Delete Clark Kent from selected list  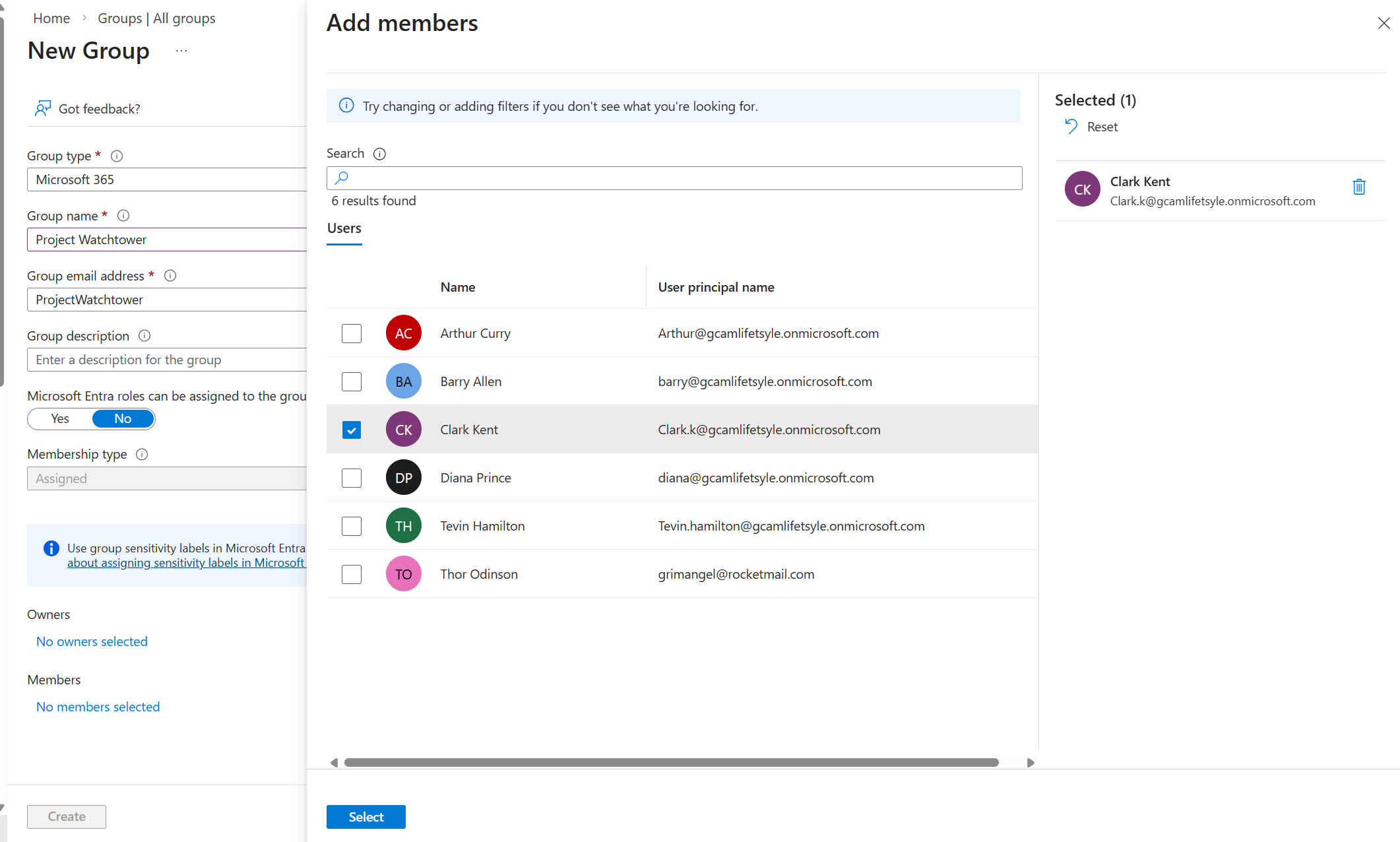[x=1358, y=187]
